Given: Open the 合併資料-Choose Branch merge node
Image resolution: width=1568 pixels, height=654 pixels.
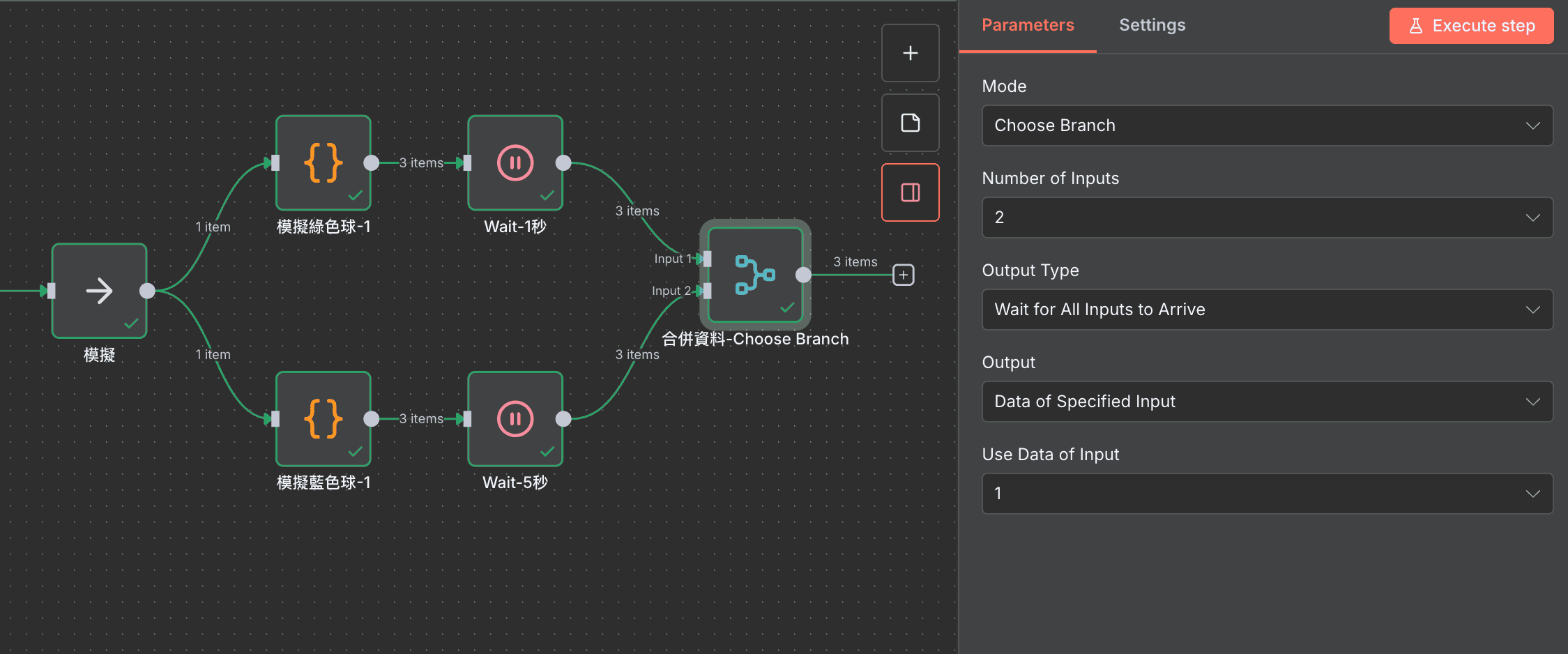Looking at the screenshot, I should click(x=754, y=275).
